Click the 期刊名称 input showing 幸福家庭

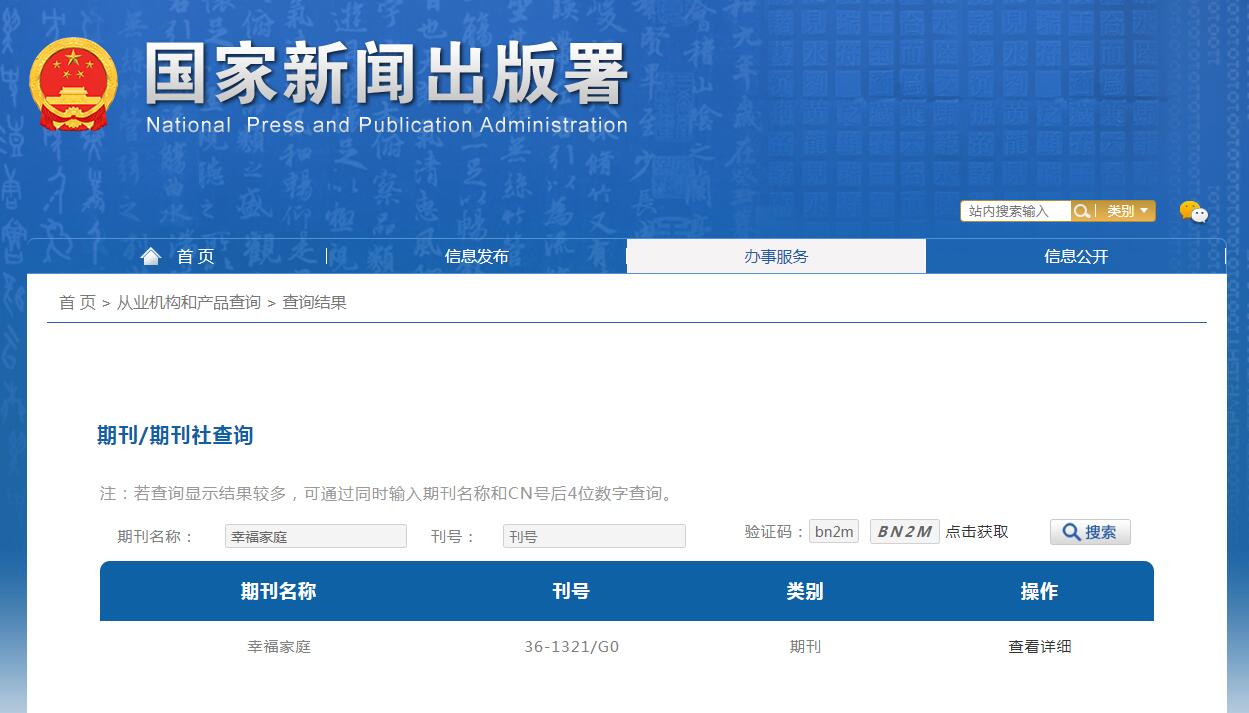315,536
